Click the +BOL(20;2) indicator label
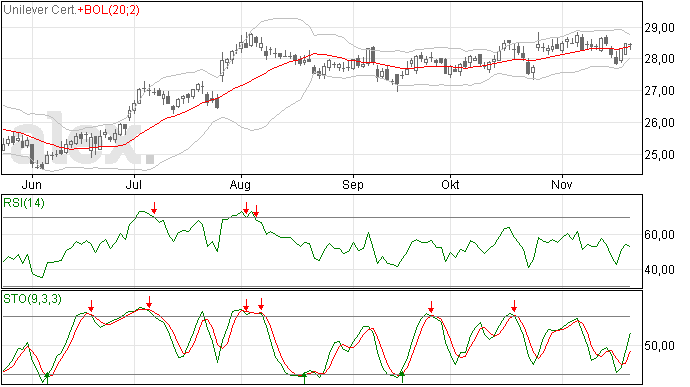The image size is (690, 387). point(109,10)
